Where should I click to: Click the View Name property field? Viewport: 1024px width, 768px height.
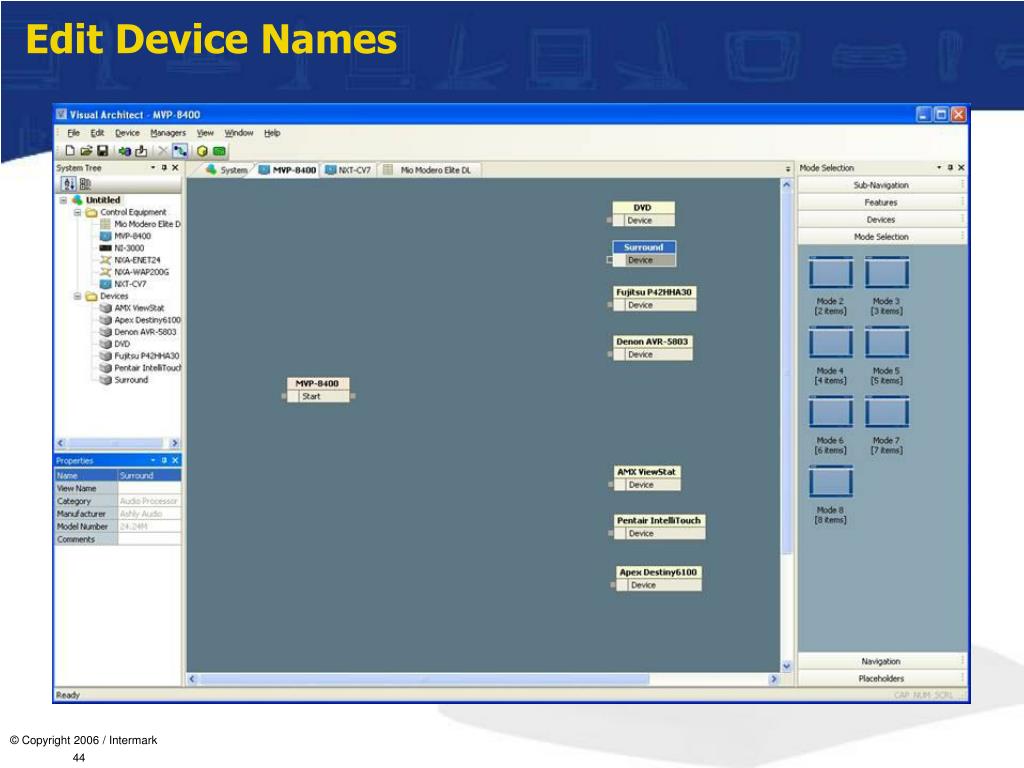pyautogui.click(x=150, y=488)
